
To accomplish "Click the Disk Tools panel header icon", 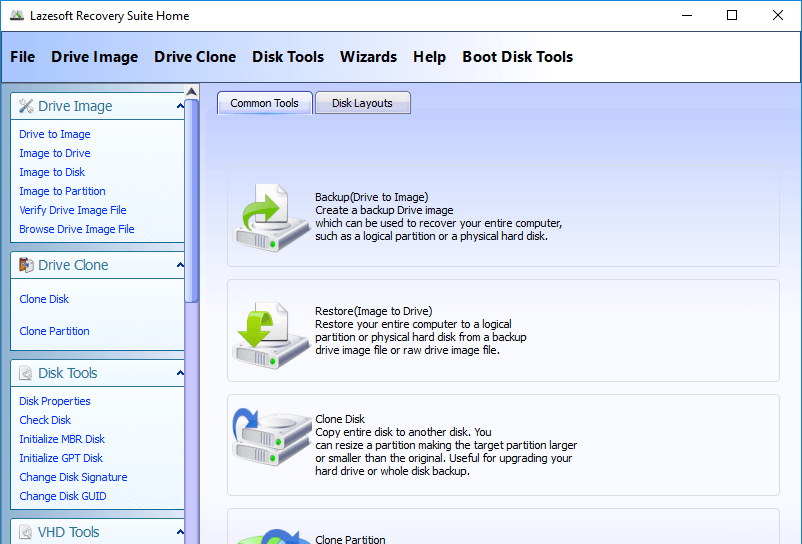I will [26, 373].
